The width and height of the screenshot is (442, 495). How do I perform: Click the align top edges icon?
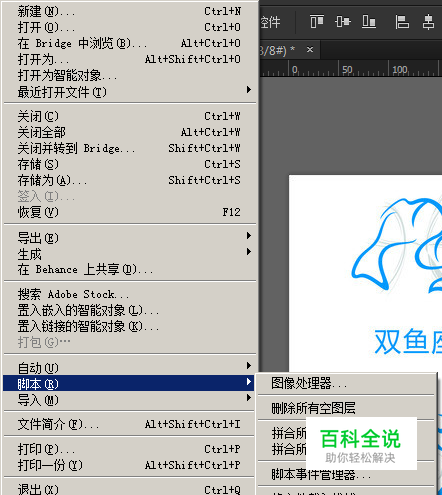317,22
